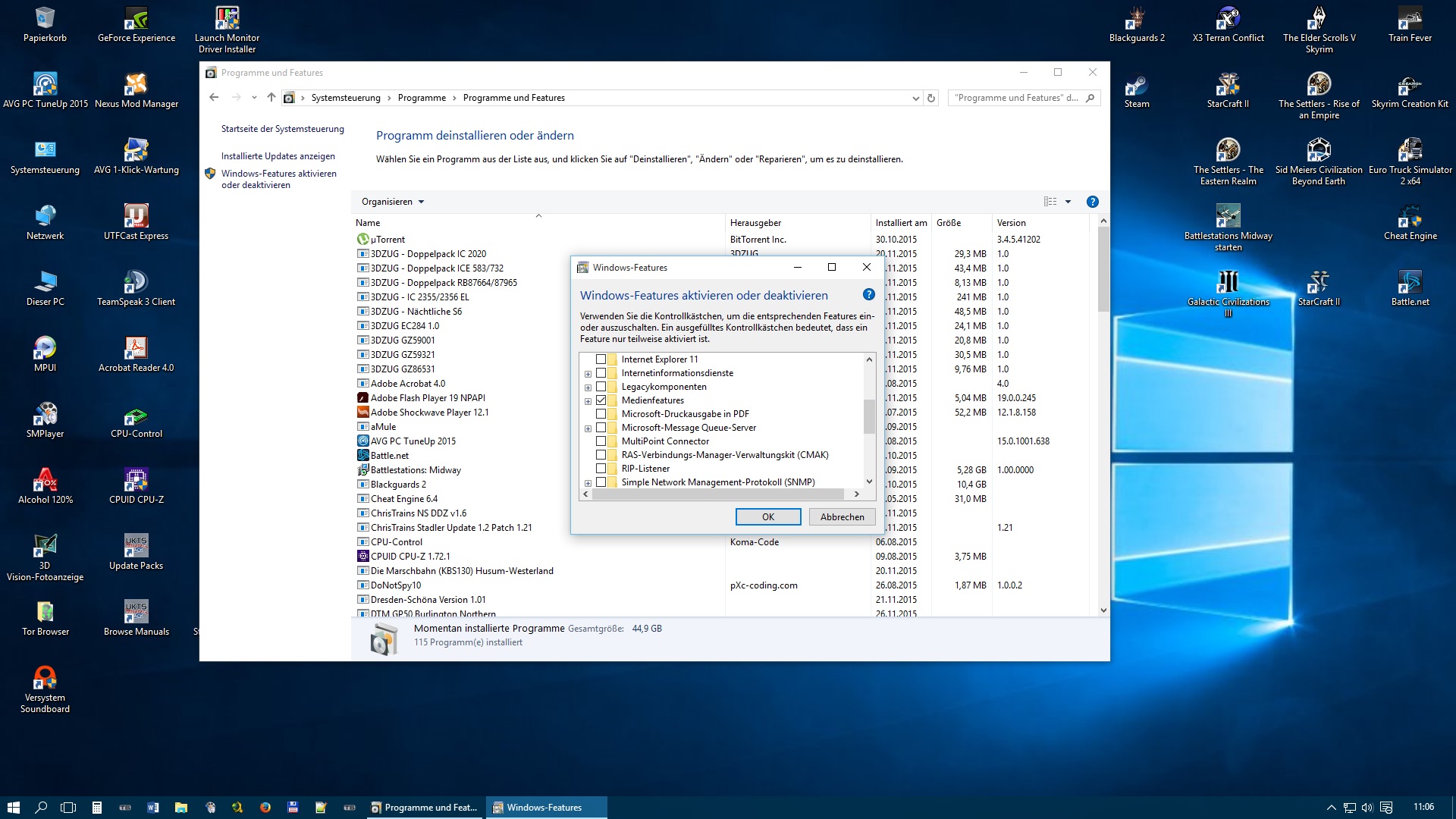The image size is (1456, 819).
Task: Go up one folder level arrow
Action: pyautogui.click(x=271, y=97)
